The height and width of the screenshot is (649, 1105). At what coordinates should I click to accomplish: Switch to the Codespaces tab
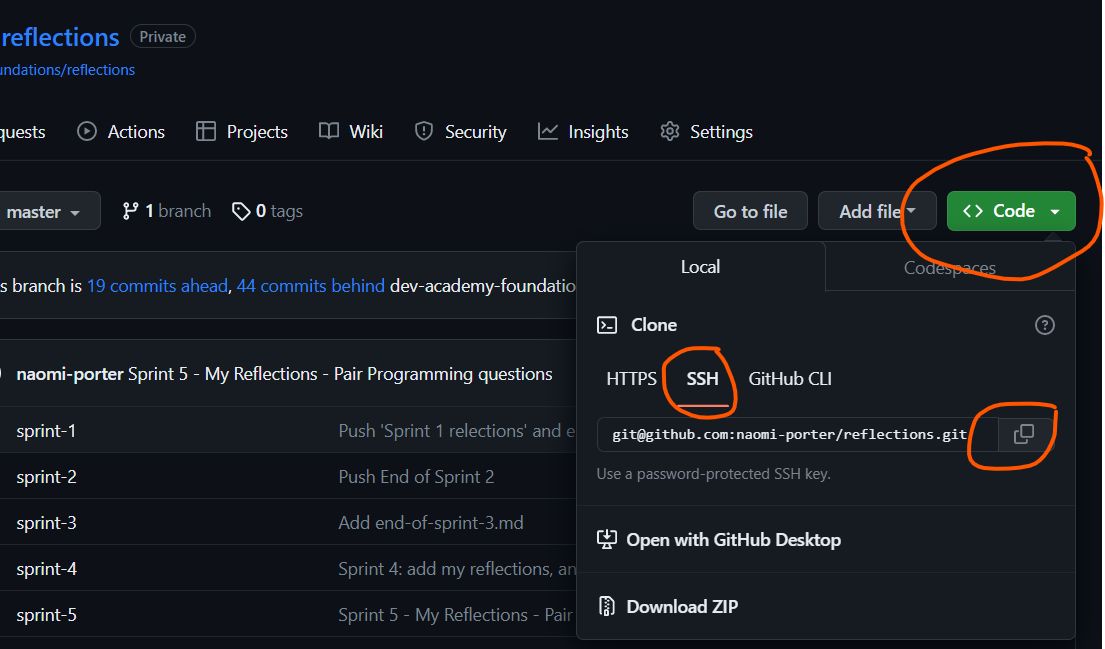click(948, 267)
